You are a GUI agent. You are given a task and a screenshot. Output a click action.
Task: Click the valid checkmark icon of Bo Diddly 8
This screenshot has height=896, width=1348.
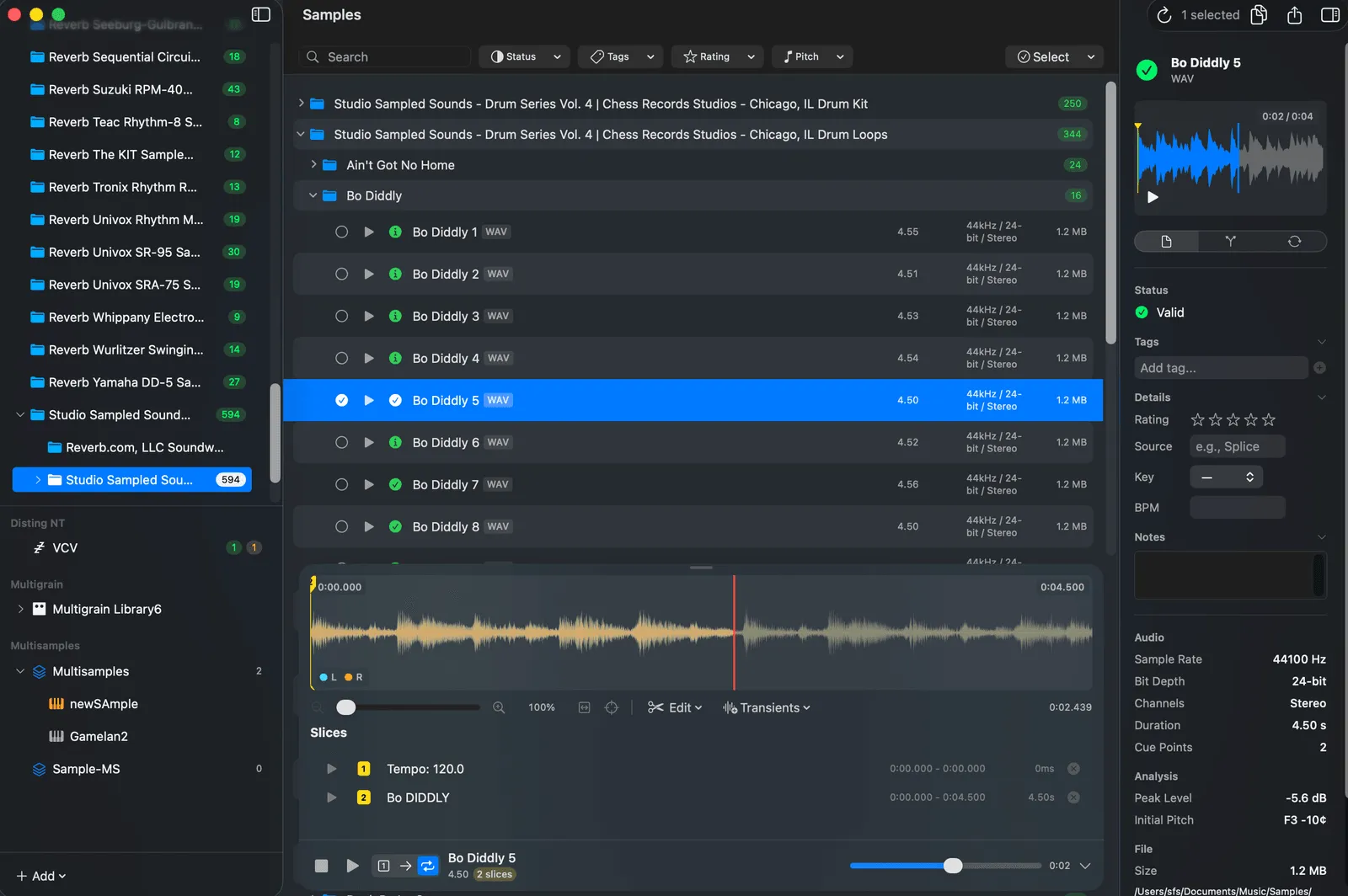tap(395, 526)
